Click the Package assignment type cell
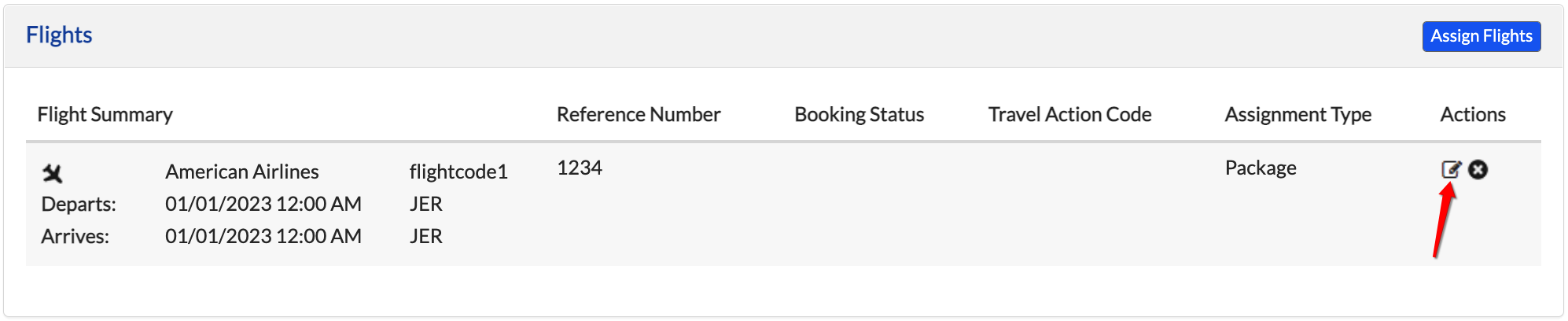This screenshot has width=1568, height=321. pos(1261,168)
